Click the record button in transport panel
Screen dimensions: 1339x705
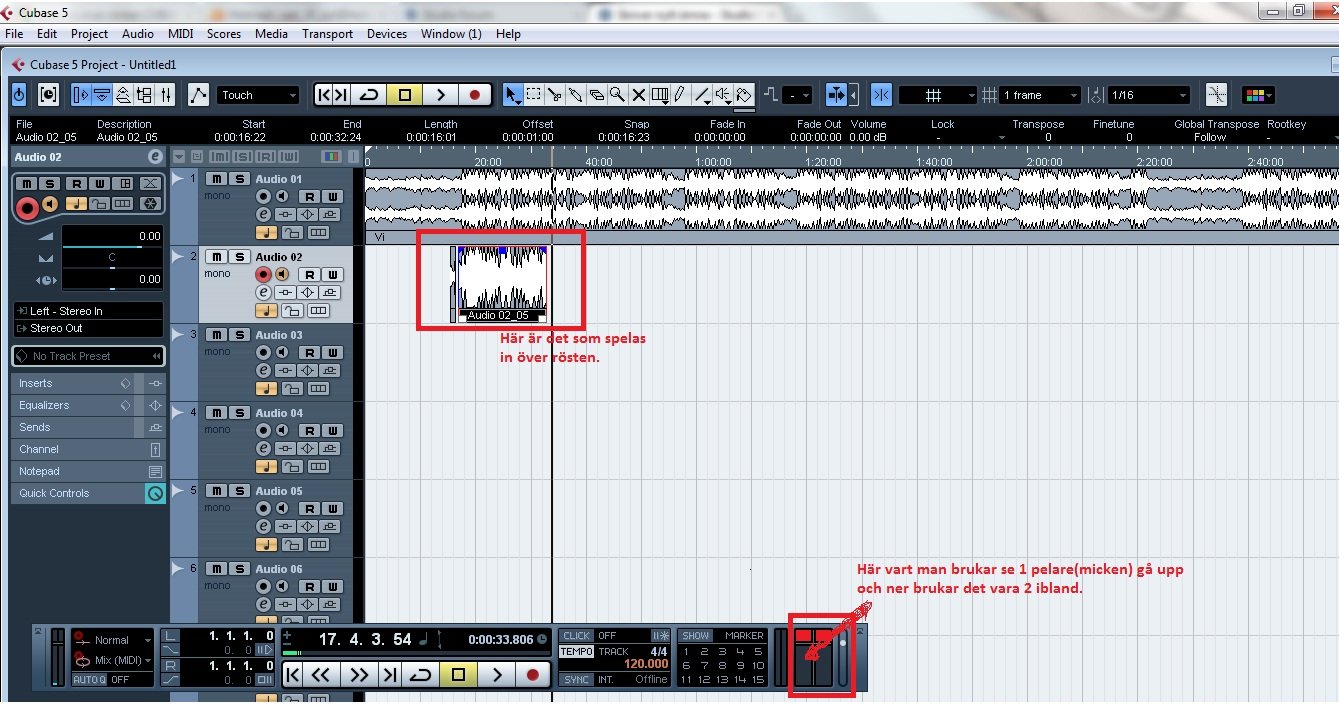point(533,675)
